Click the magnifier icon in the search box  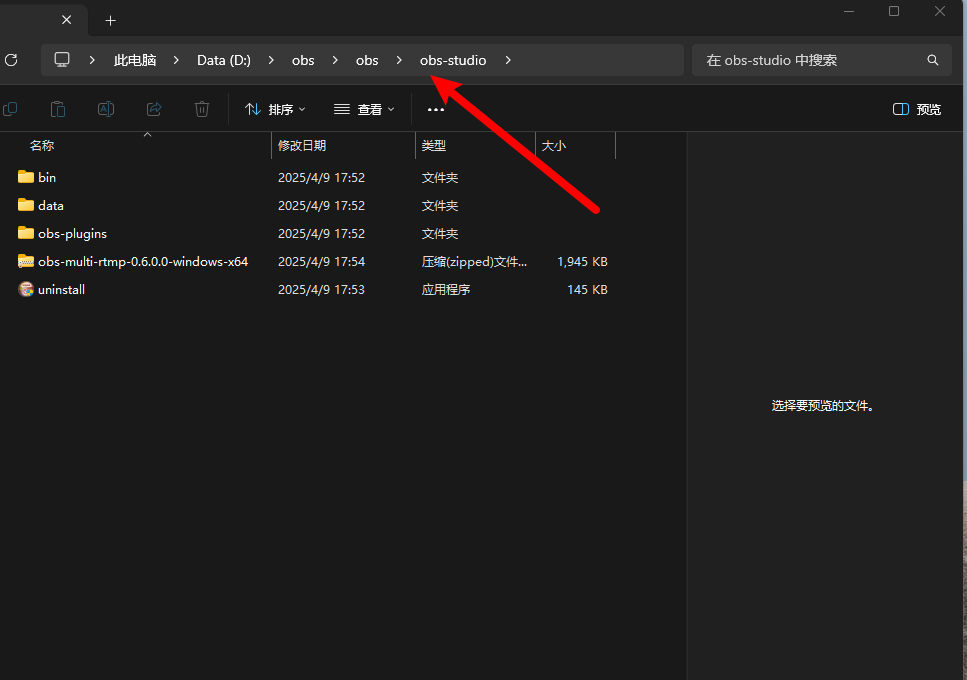(x=932, y=60)
